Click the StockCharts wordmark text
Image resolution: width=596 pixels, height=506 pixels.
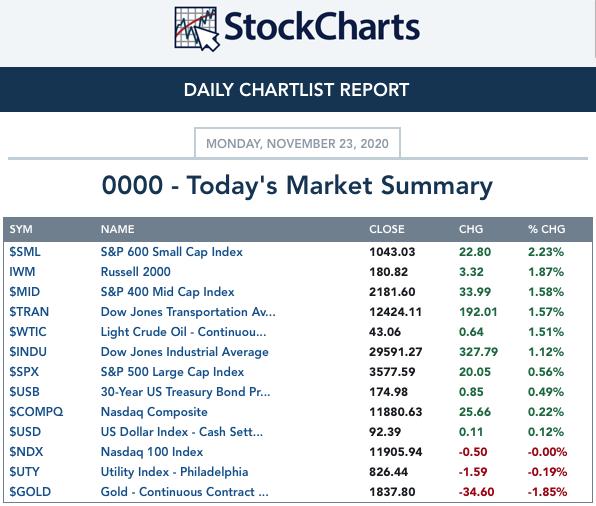(x=322, y=27)
